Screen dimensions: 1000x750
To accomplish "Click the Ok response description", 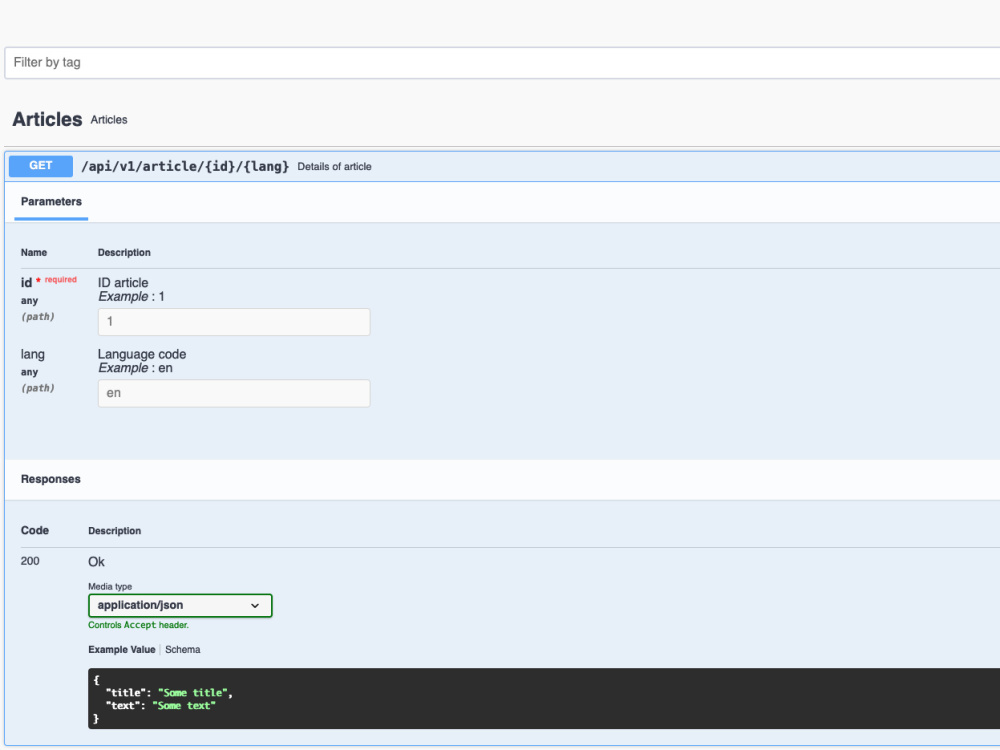I will click(x=96, y=562).
